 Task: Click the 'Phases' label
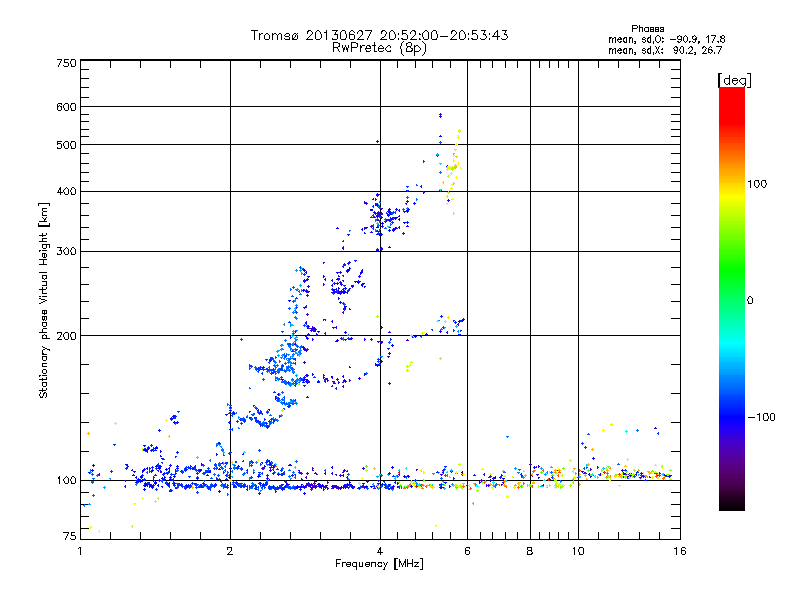647,29
